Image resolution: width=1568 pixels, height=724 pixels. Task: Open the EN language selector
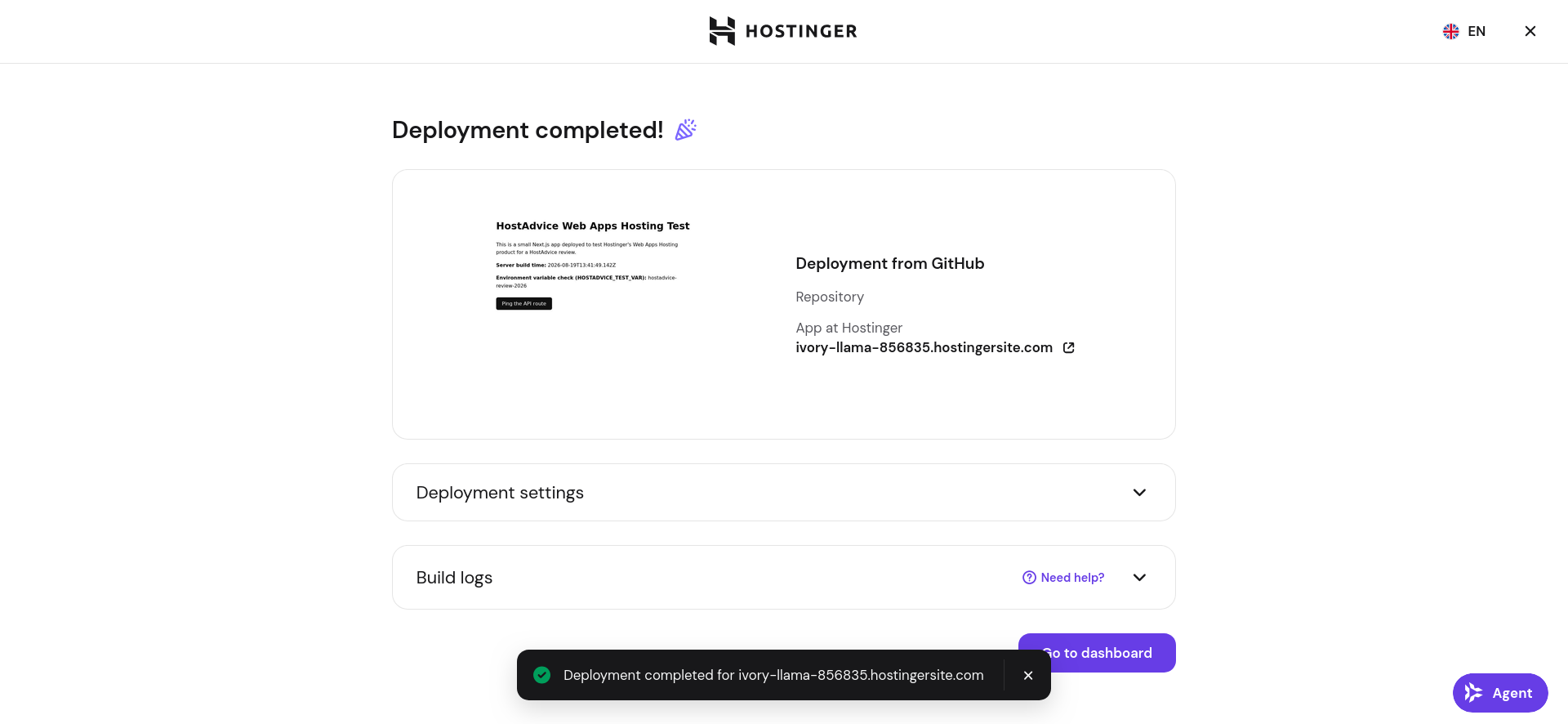(1464, 31)
